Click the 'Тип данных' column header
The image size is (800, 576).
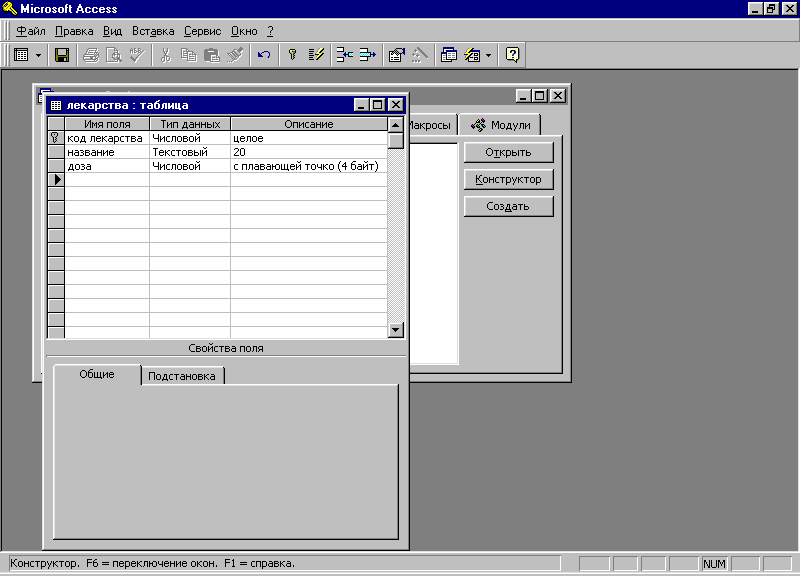(x=190, y=124)
